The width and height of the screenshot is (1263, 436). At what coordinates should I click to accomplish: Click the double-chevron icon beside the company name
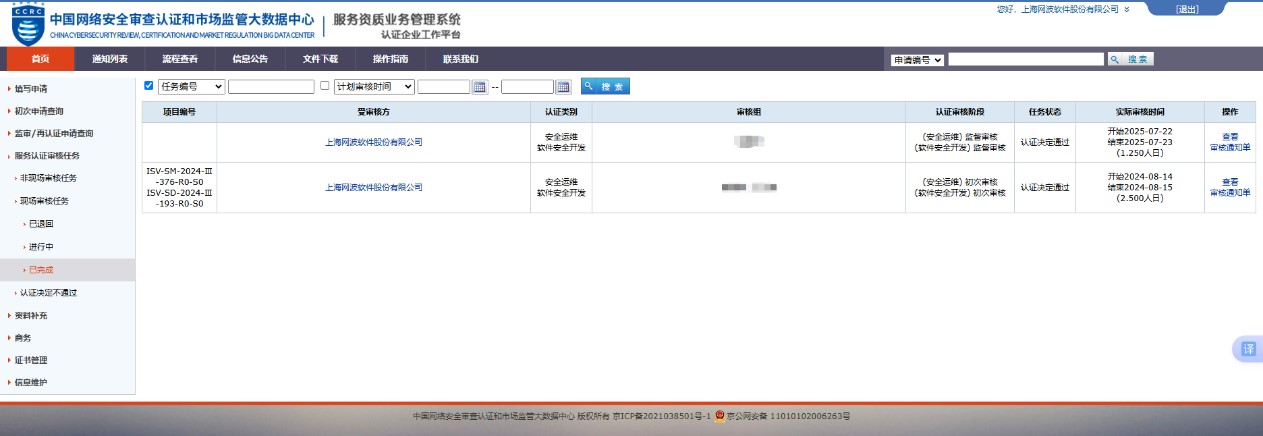1127,9
